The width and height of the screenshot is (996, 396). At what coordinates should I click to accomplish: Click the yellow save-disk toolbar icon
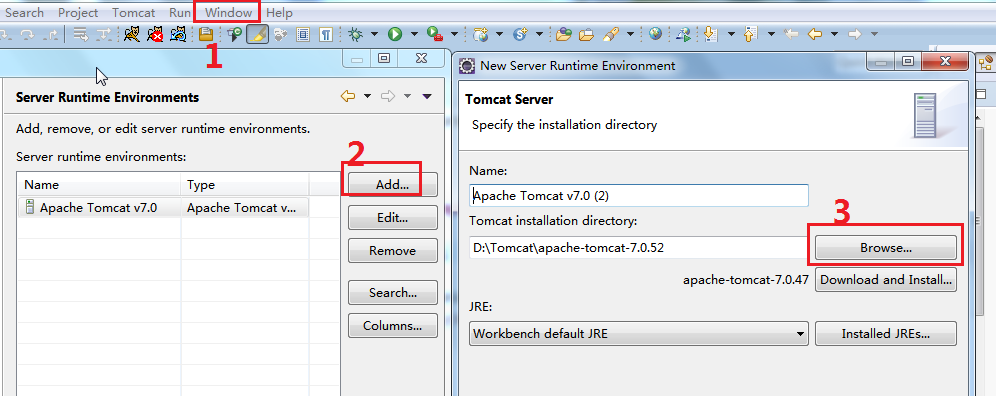pos(206,34)
